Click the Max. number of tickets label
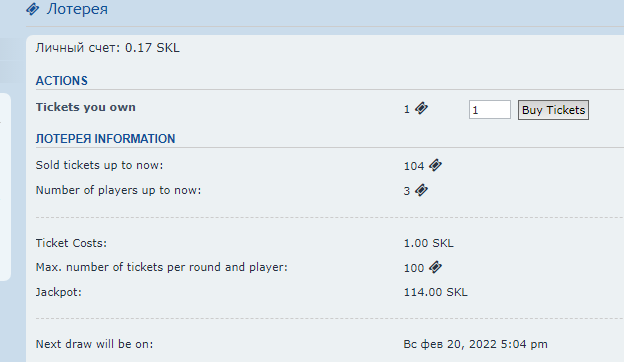This screenshot has width=624, height=362. pos(162,267)
